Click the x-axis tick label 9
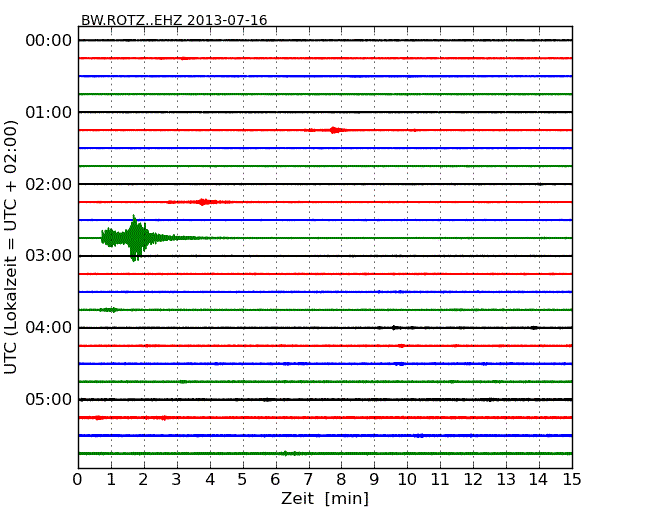 [x=374, y=480]
